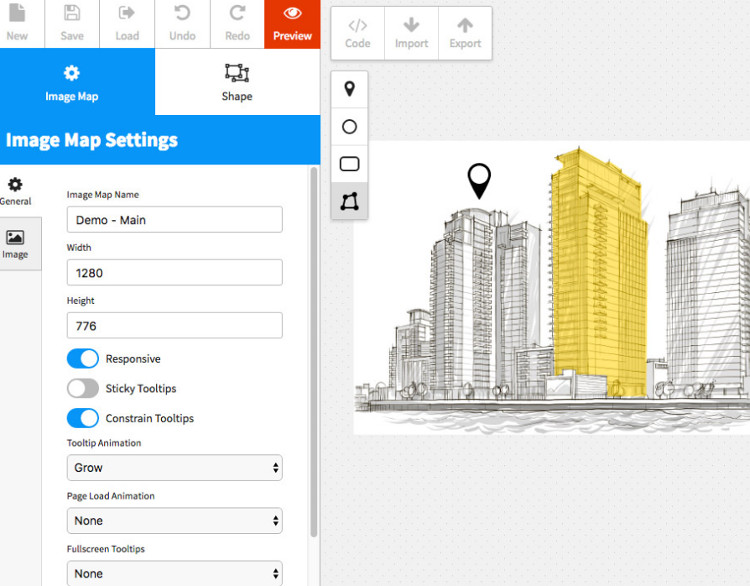Screen dimensions: 750x586
Task: Click the settings panel vertical scrollbar
Action: (314, 352)
